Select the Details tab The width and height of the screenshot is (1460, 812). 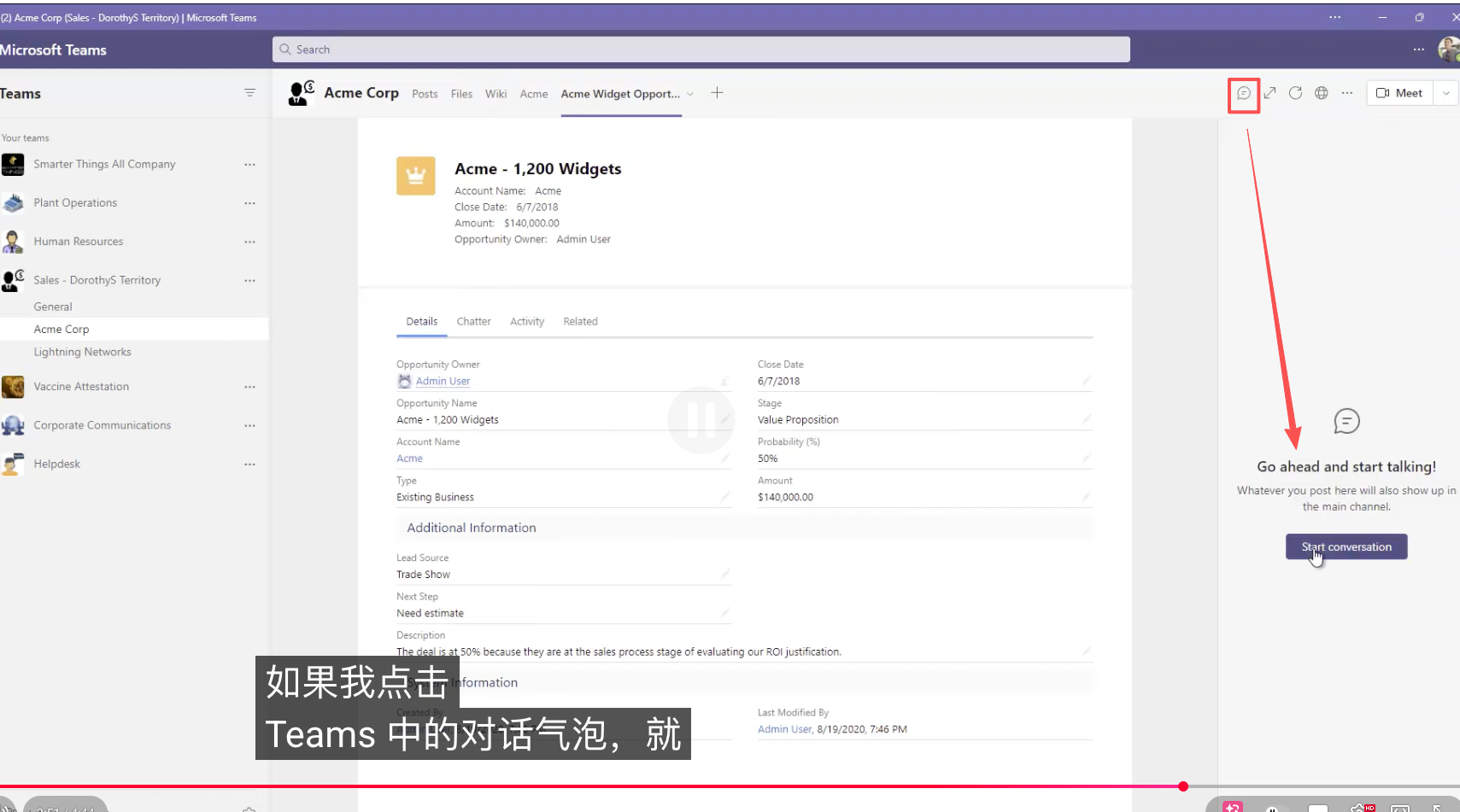tap(422, 322)
